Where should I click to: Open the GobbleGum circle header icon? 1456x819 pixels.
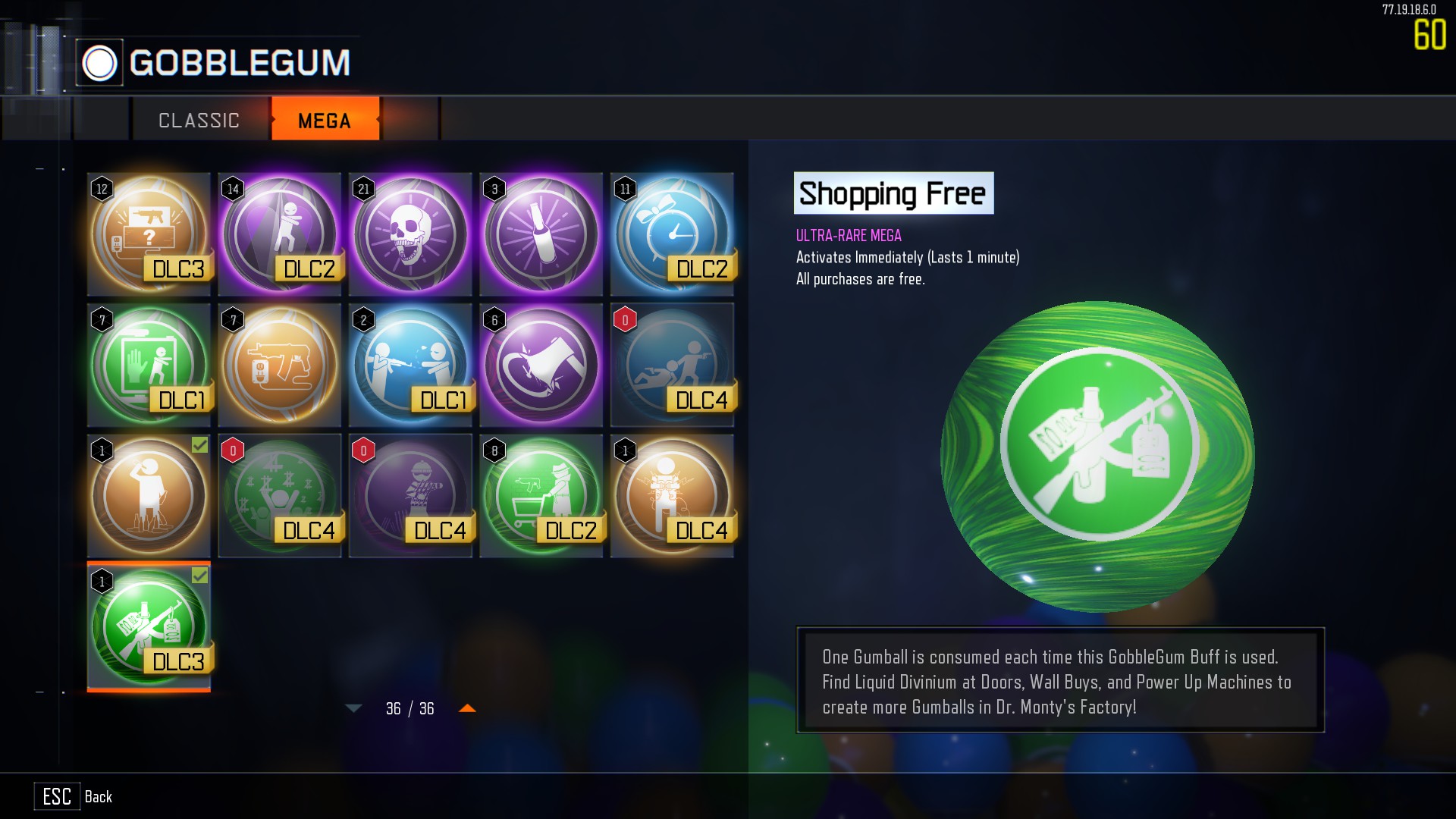[99, 63]
